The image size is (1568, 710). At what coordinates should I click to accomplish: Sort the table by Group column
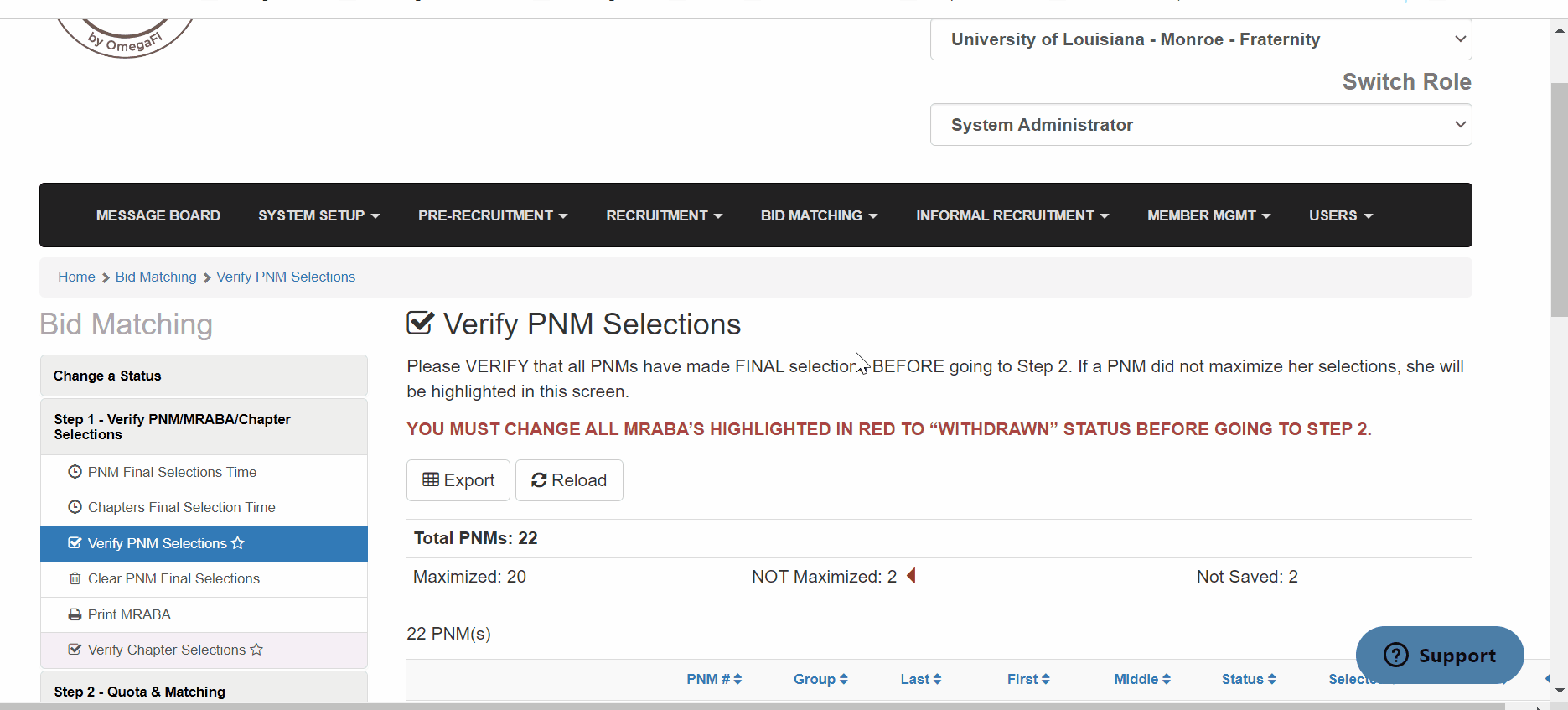click(x=820, y=679)
